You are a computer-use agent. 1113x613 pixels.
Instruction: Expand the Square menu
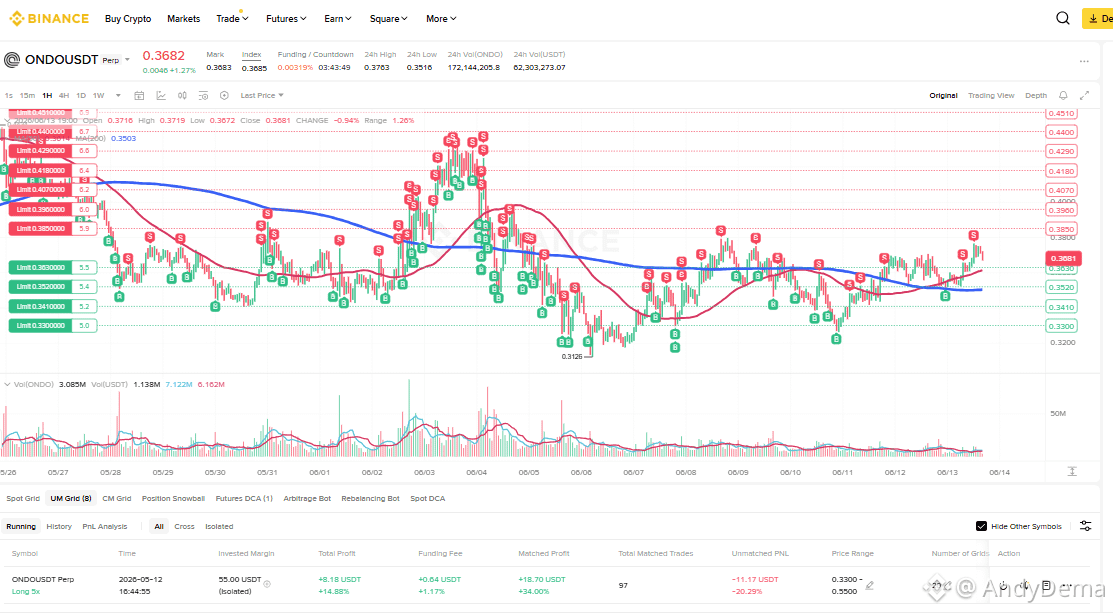pyautogui.click(x=388, y=19)
